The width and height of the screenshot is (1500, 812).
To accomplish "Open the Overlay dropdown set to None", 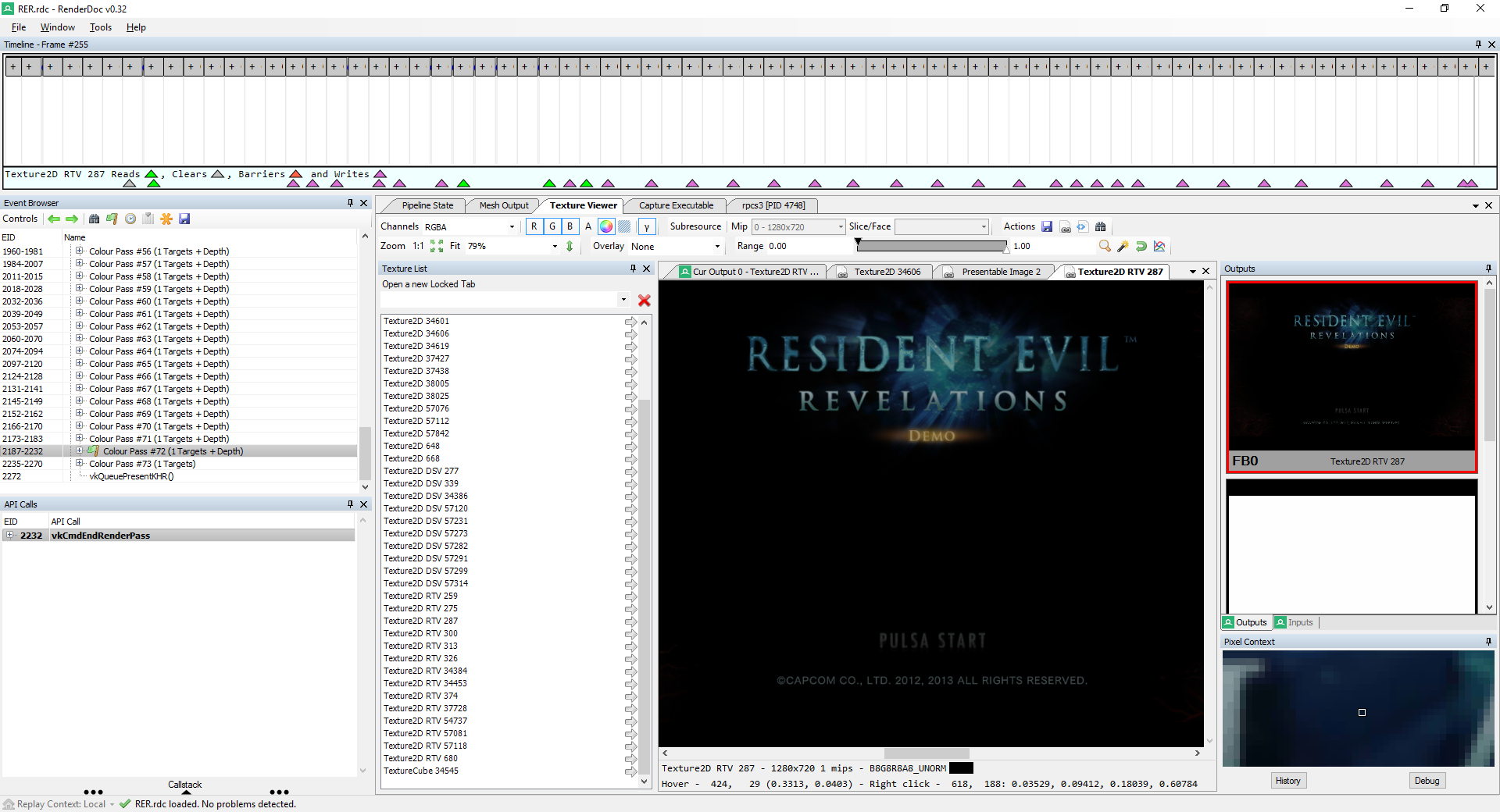I will point(675,247).
